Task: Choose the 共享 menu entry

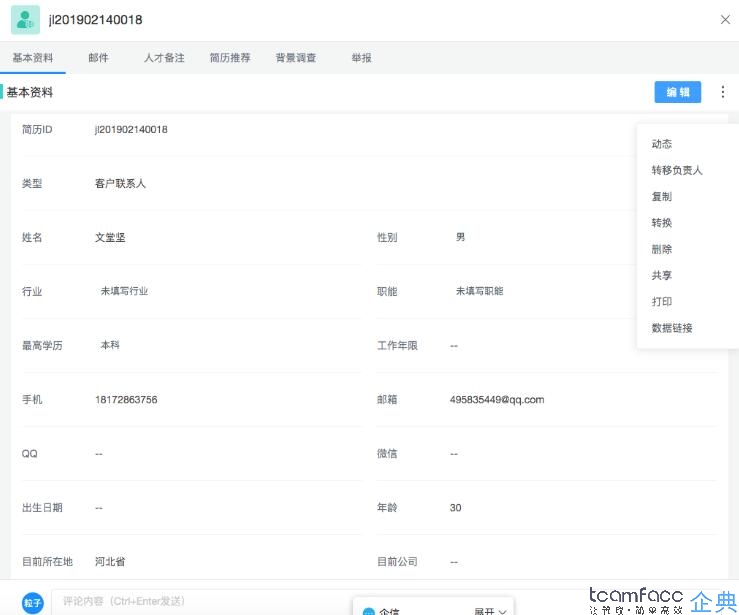Action: [662, 275]
